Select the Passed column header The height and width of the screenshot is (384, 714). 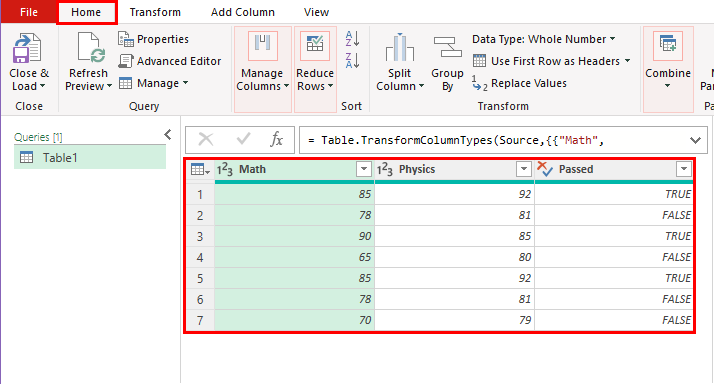pyautogui.click(x=614, y=169)
